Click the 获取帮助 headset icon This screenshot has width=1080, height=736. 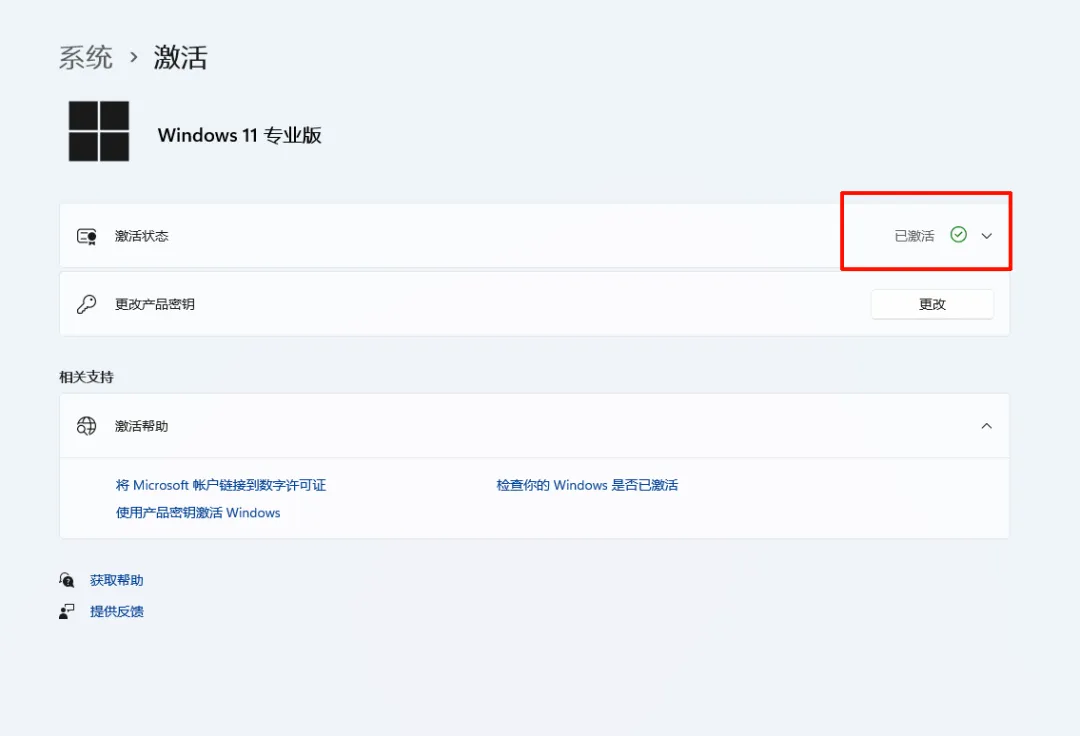click(67, 580)
